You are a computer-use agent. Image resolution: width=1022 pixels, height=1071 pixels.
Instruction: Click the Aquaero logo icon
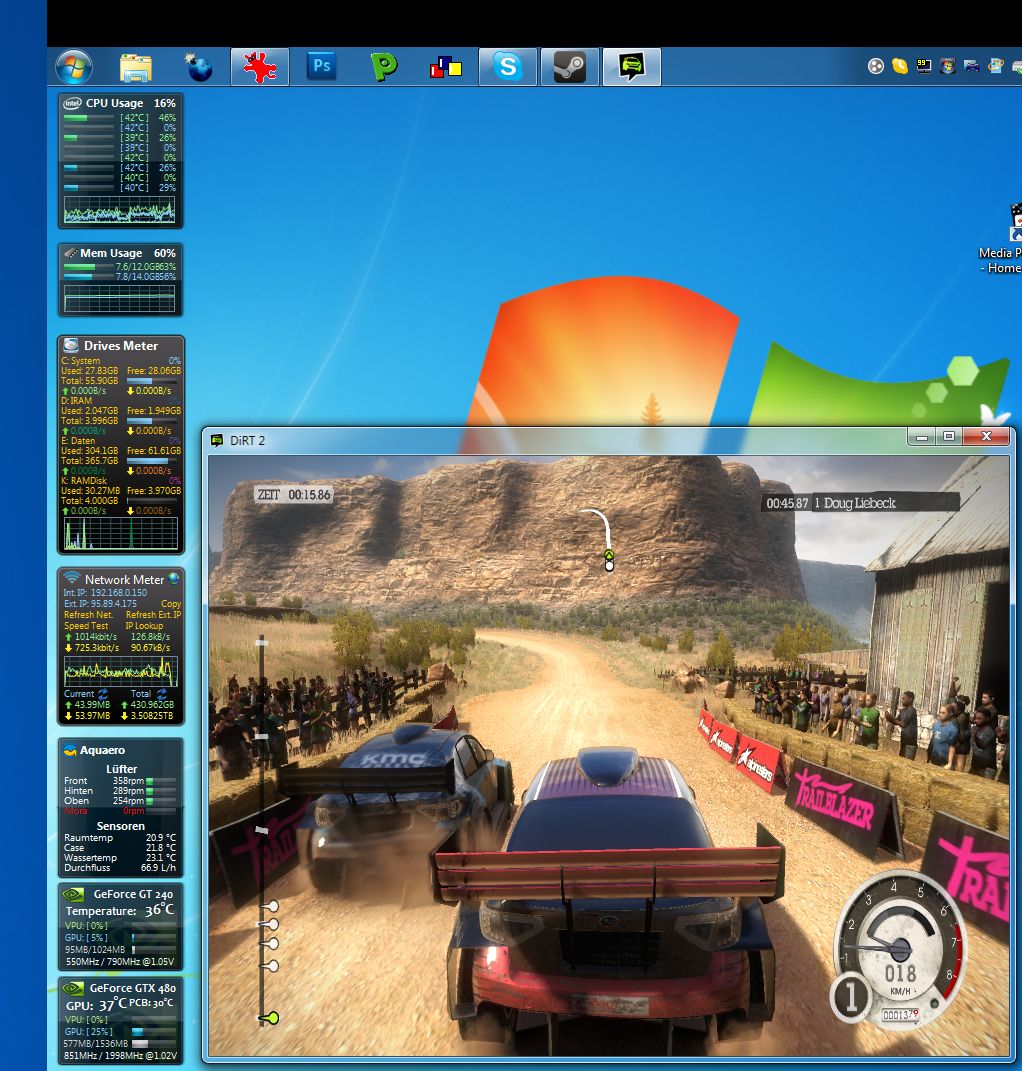click(70, 750)
